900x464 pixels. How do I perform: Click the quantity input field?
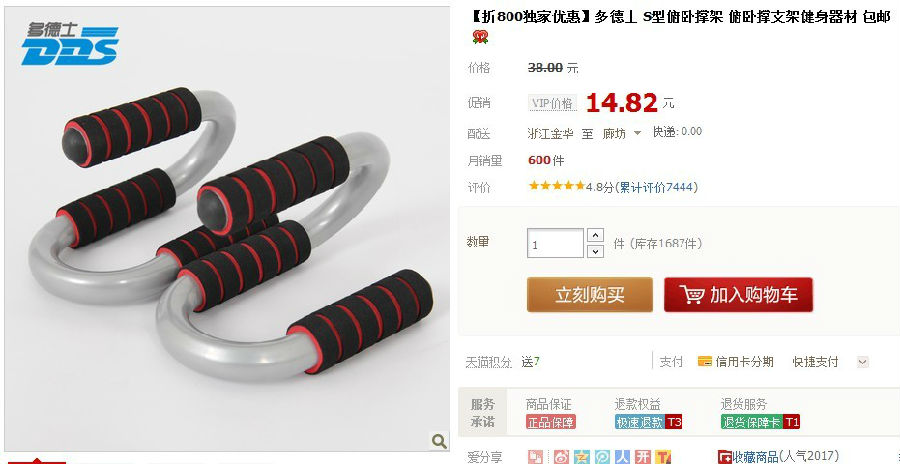tap(555, 243)
